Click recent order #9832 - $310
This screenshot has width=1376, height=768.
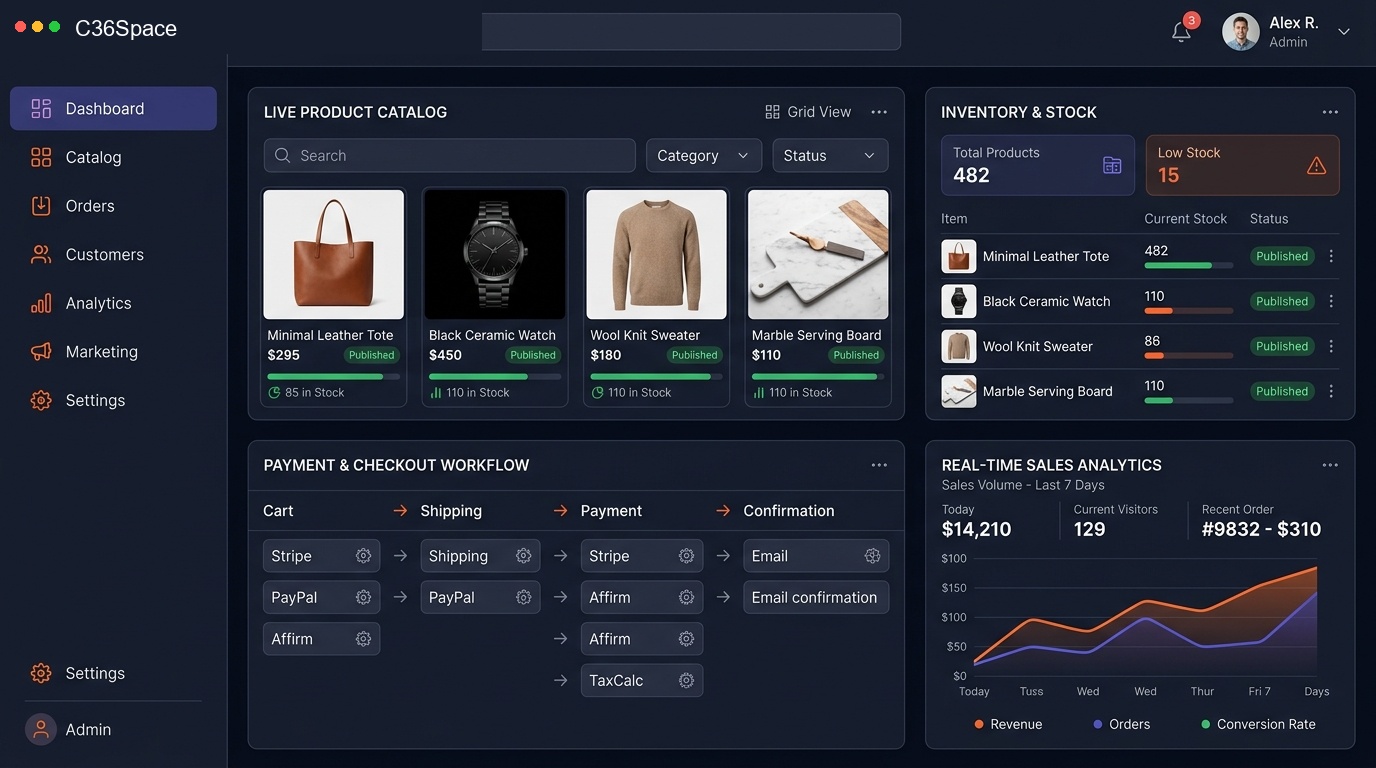[x=1261, y=529]
